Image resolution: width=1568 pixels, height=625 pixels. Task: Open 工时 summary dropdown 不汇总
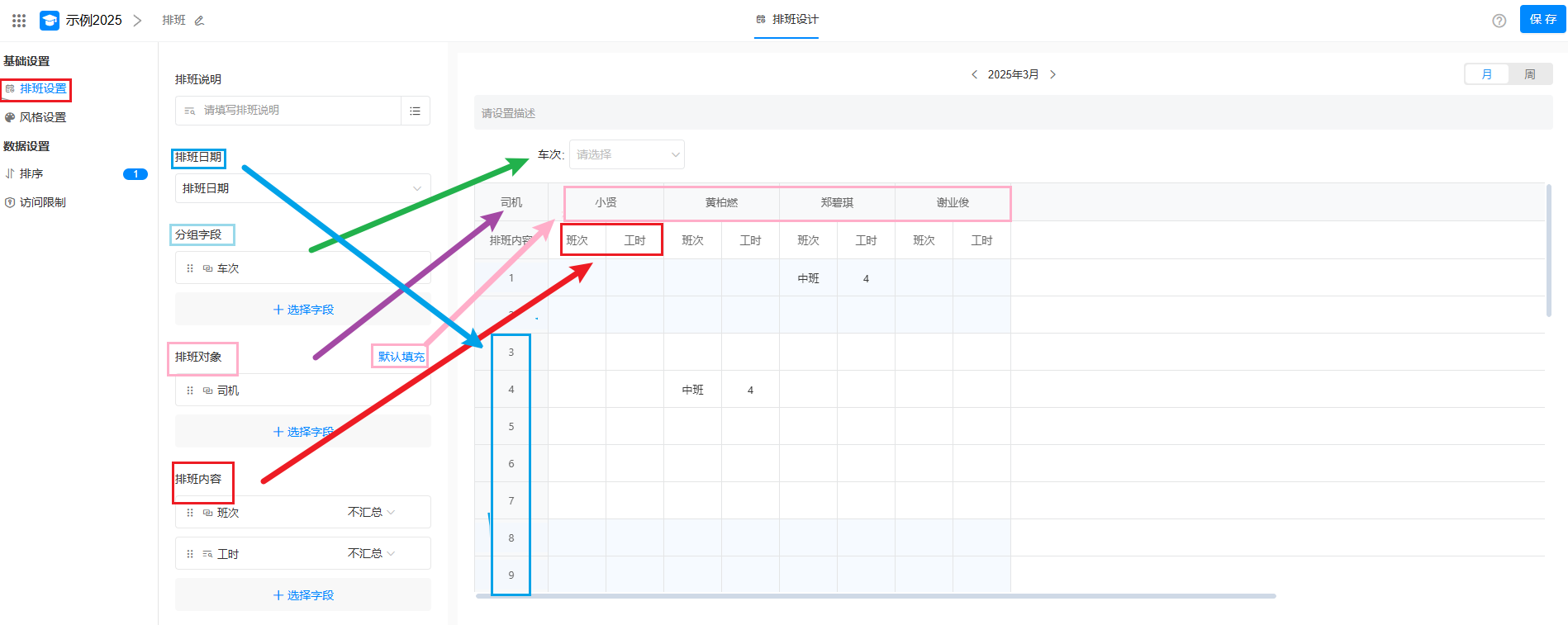(x=371, y=553)
